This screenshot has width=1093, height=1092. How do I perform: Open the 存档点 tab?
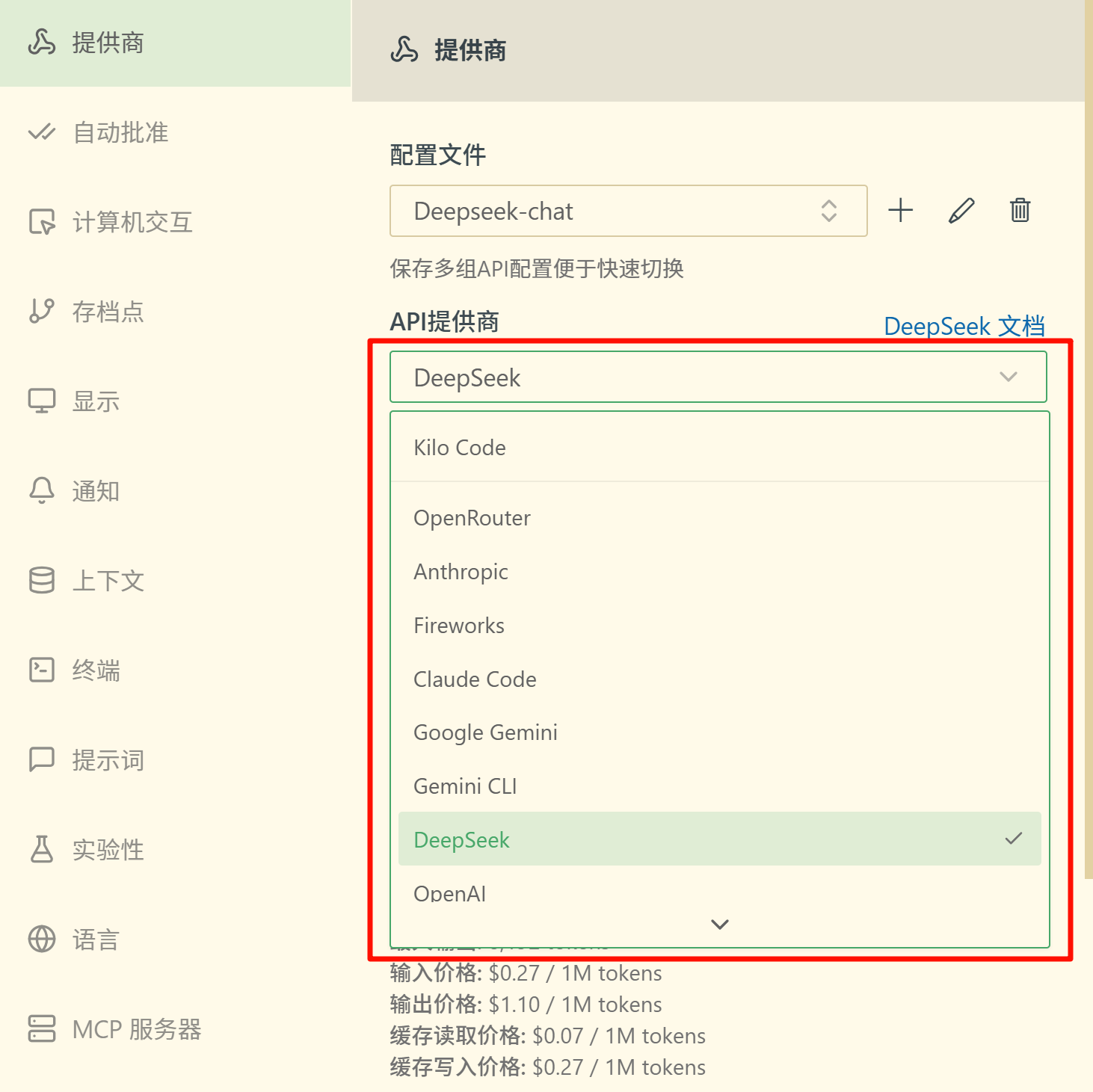pyautogui.click(x=176, y=312)
